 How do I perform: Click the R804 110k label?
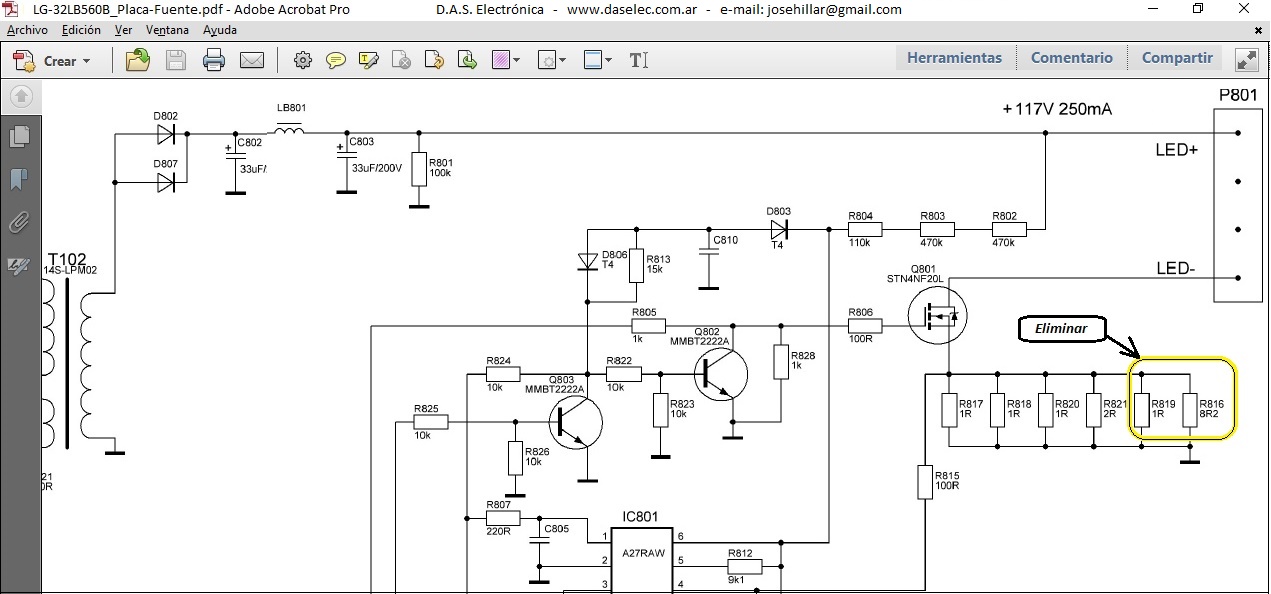point(860,229)
